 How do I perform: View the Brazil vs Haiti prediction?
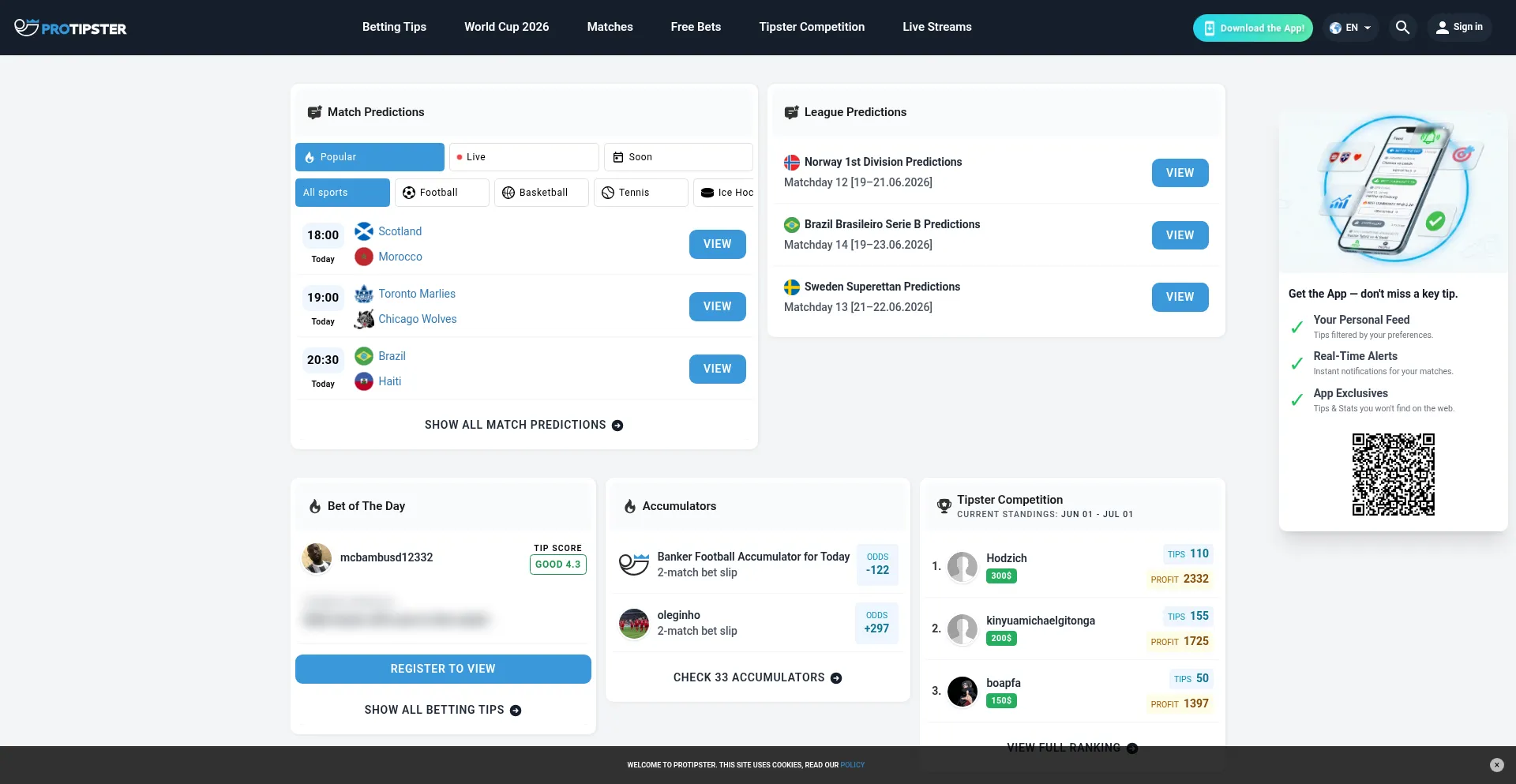pos(718,369)
